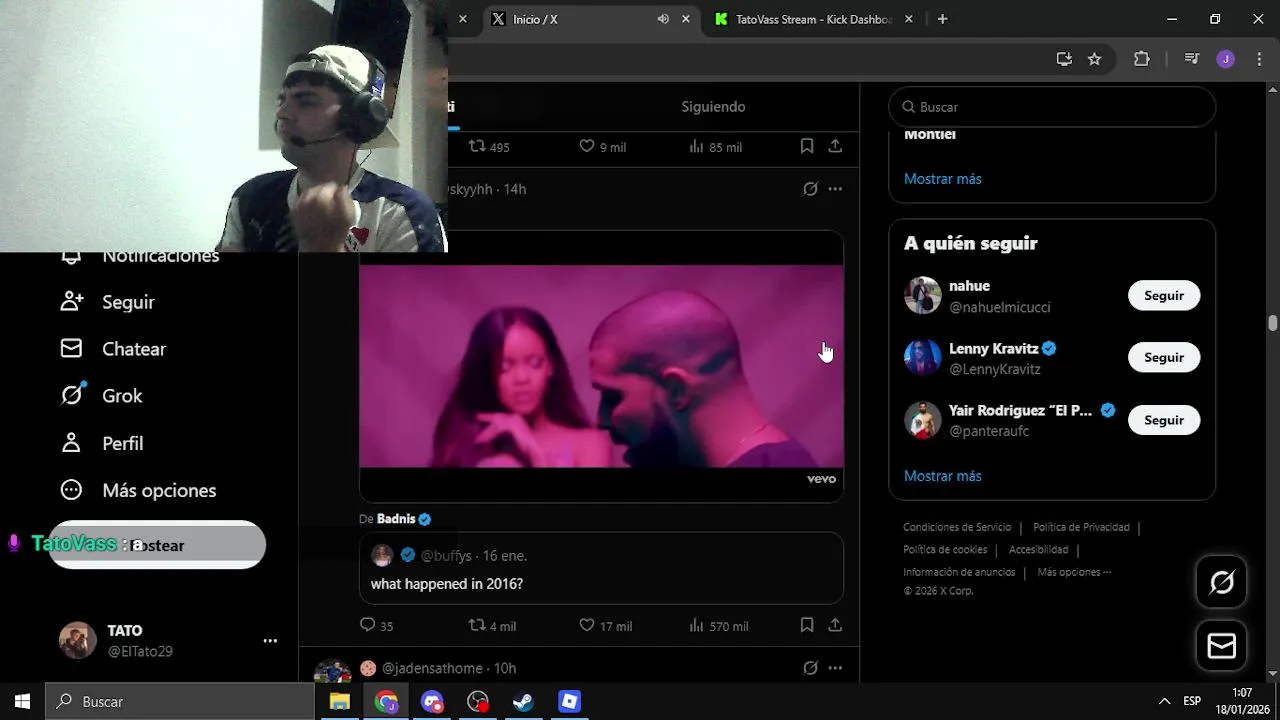Expand Más opciones footer link
This screenshot has height=720, width=1280.
pos(1074,572)
